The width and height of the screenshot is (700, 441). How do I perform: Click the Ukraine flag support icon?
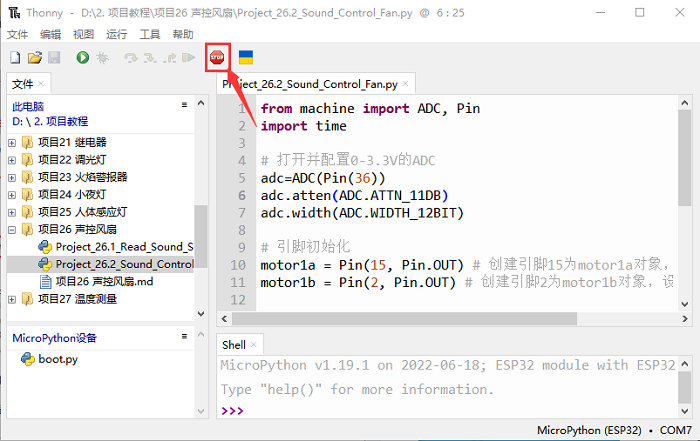245,58
